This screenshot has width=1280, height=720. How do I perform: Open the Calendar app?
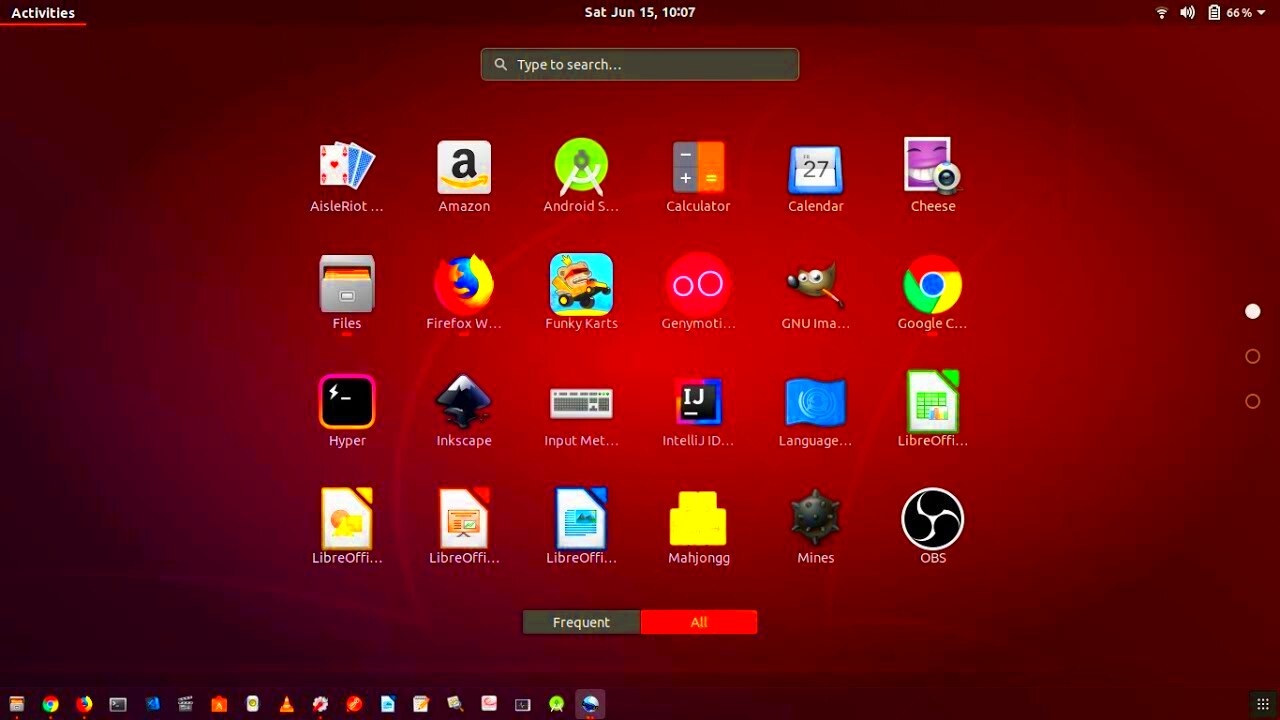[815, 176]
